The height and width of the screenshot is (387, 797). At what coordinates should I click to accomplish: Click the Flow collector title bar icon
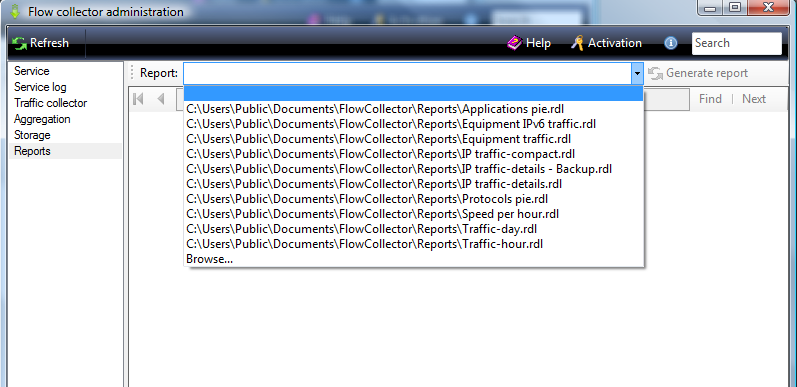coord(15,10)
